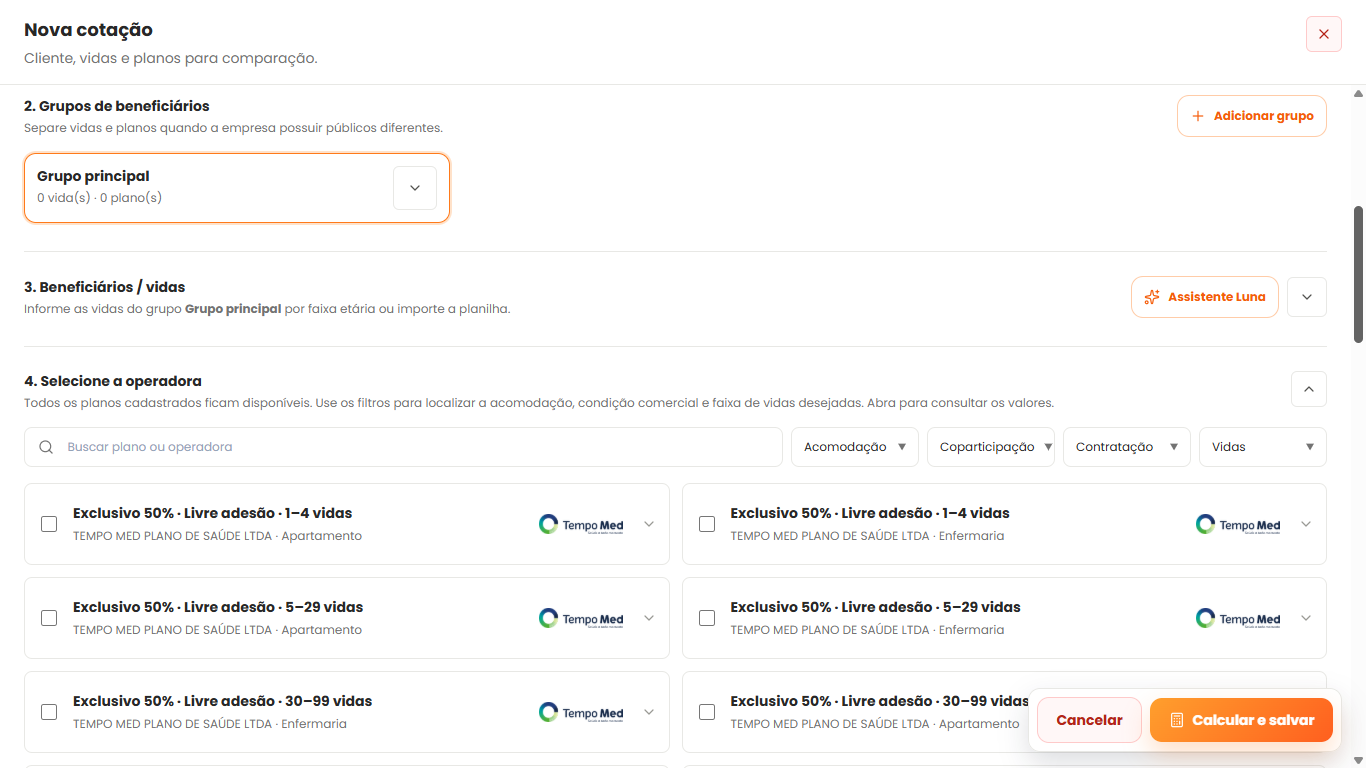Open the Coparticipação filter dropdown

[x=991, y=447]
